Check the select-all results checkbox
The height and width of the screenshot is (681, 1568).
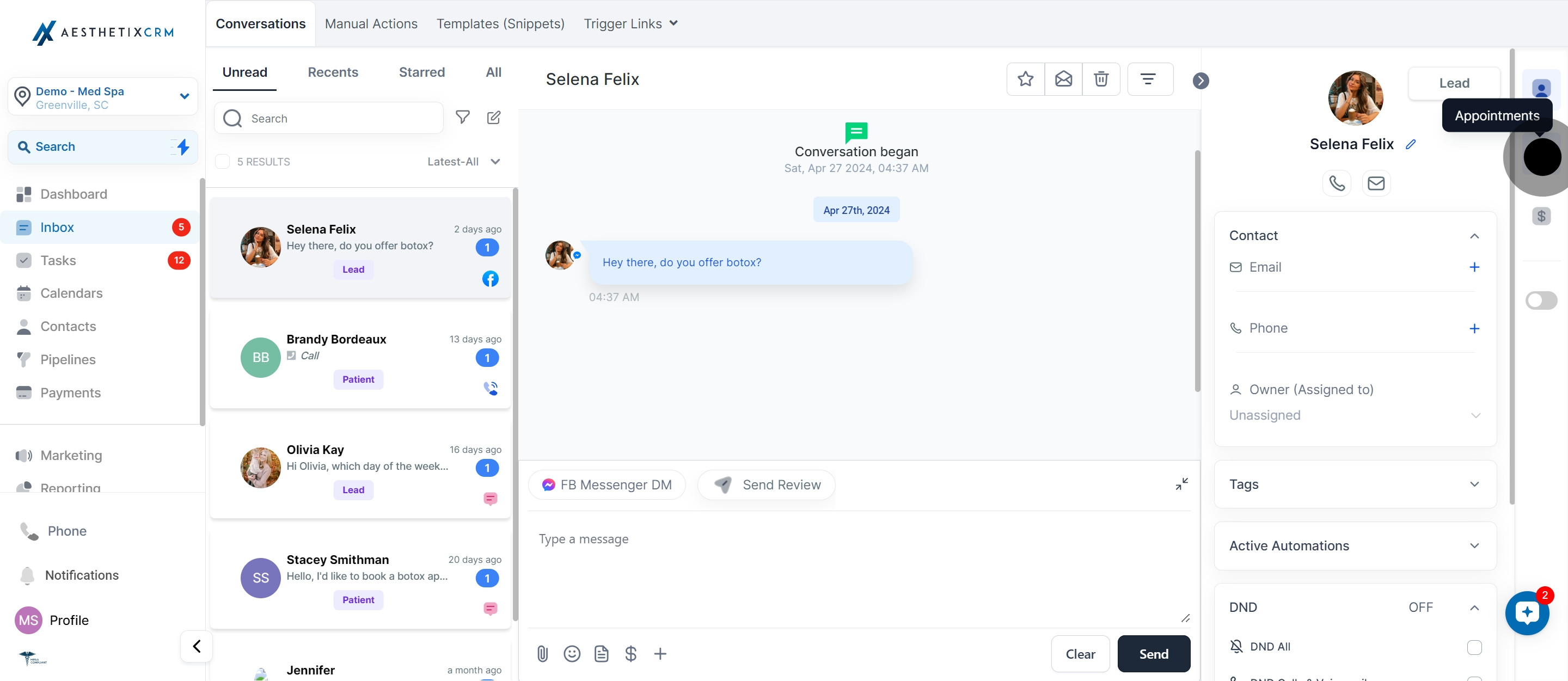(x=223, y=161)
